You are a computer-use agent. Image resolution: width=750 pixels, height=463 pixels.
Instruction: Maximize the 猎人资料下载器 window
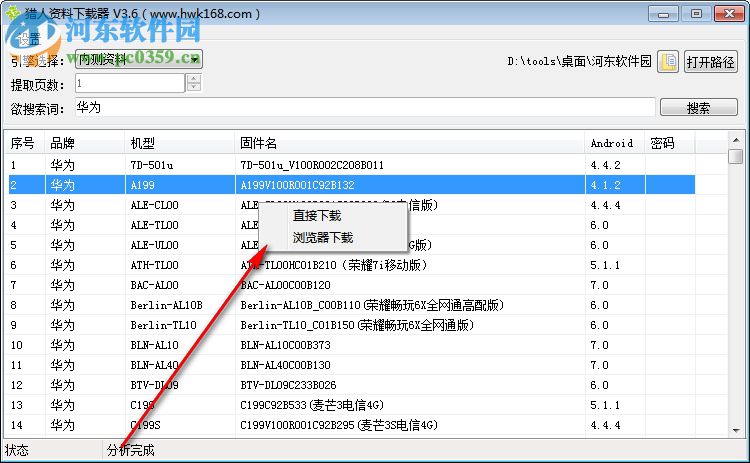point(696,13)
